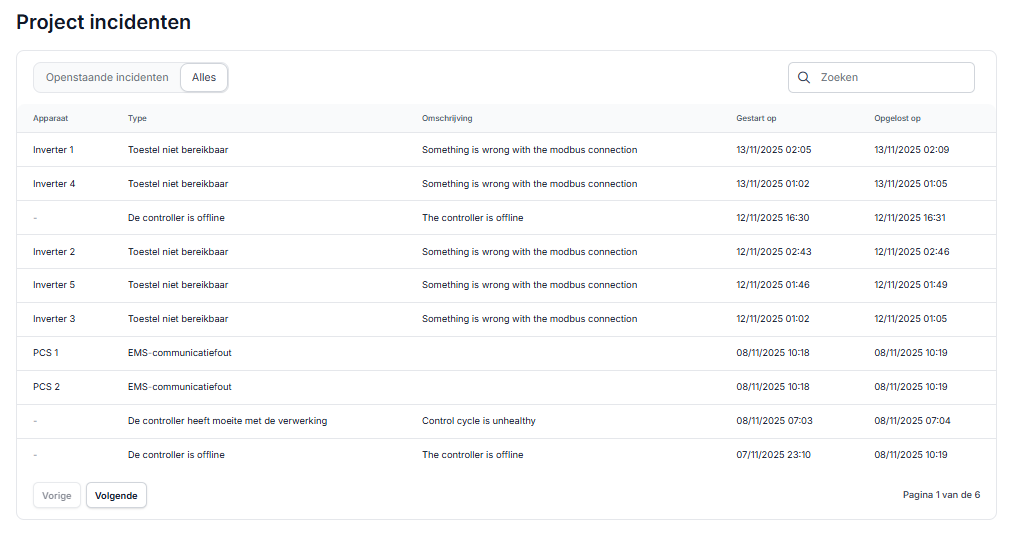
Task: Click the Pagina 1 van de 6 indicator
Action: tap(941, 495)
